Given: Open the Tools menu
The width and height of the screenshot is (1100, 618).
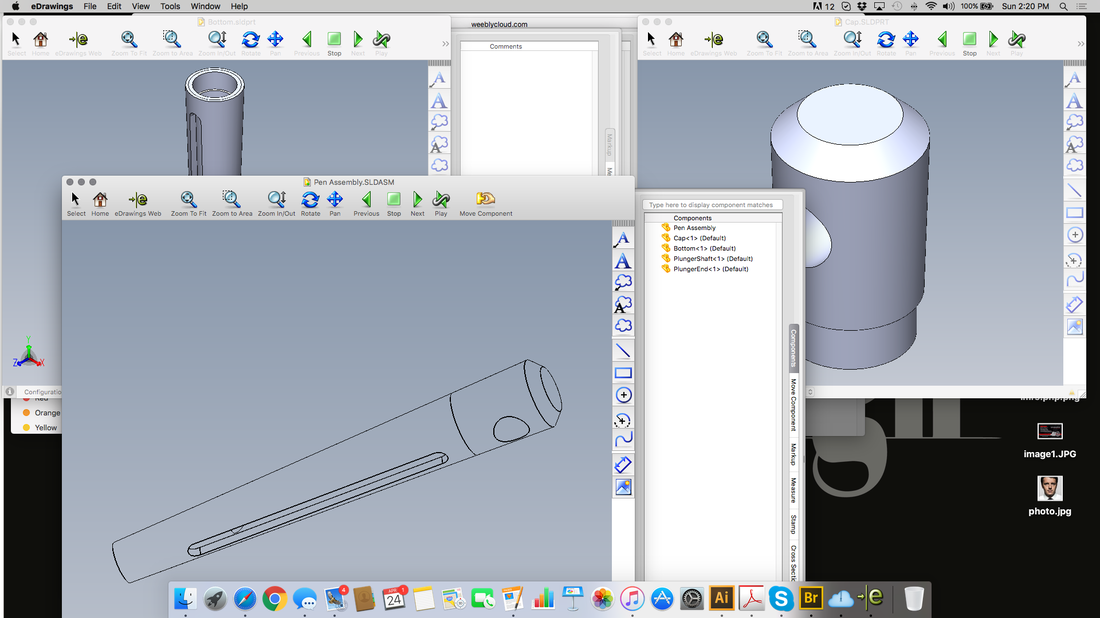Looking at the screenshot, I should coord(170,6).
